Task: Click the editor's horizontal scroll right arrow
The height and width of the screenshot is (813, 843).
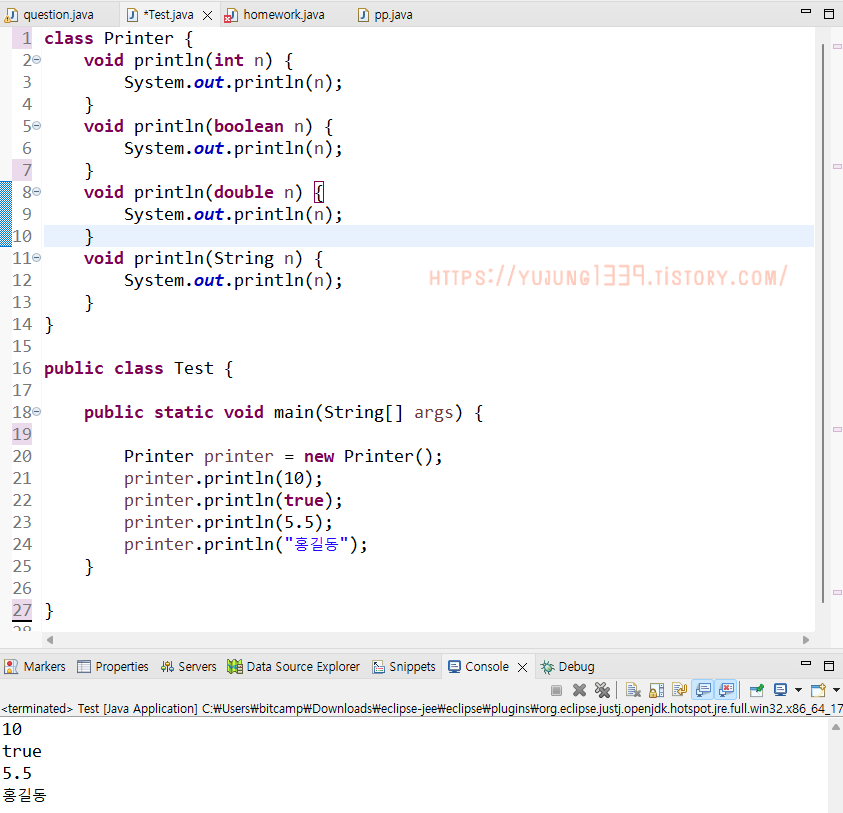Action: pyautogui.click(x=806, y=640)
